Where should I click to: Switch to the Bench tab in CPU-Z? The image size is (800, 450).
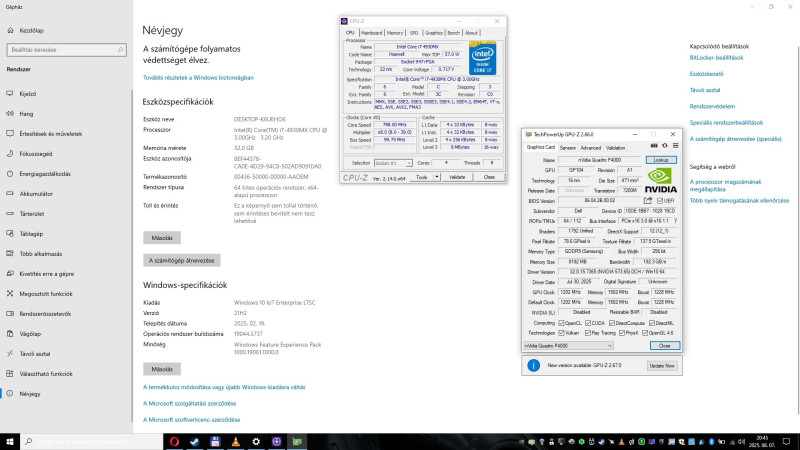click(x=454, y=33)
